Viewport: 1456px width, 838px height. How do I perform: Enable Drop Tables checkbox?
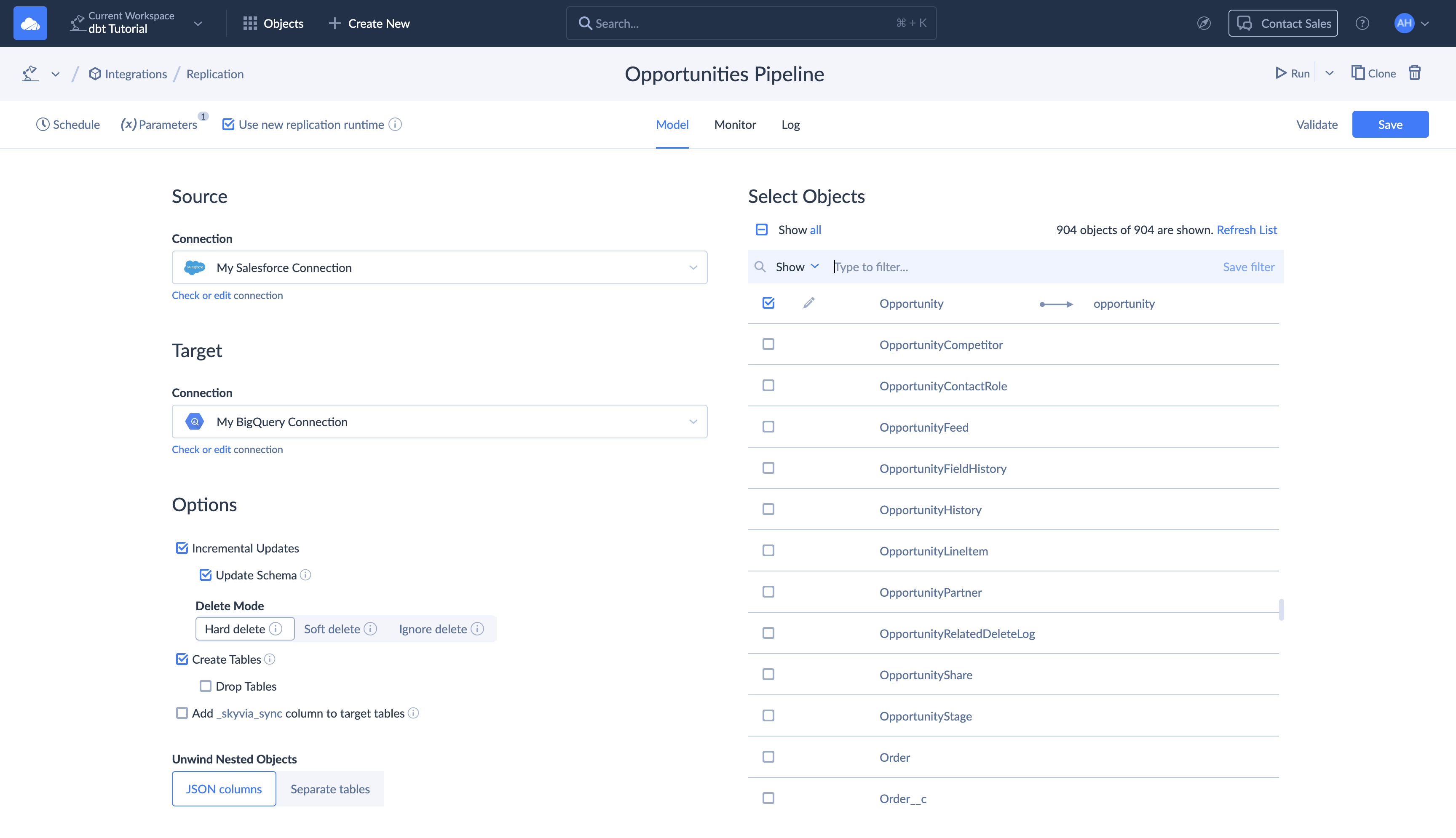click(206, 686)
